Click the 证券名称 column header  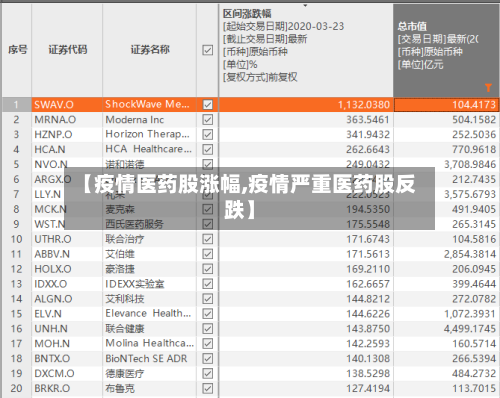(150, 50)
